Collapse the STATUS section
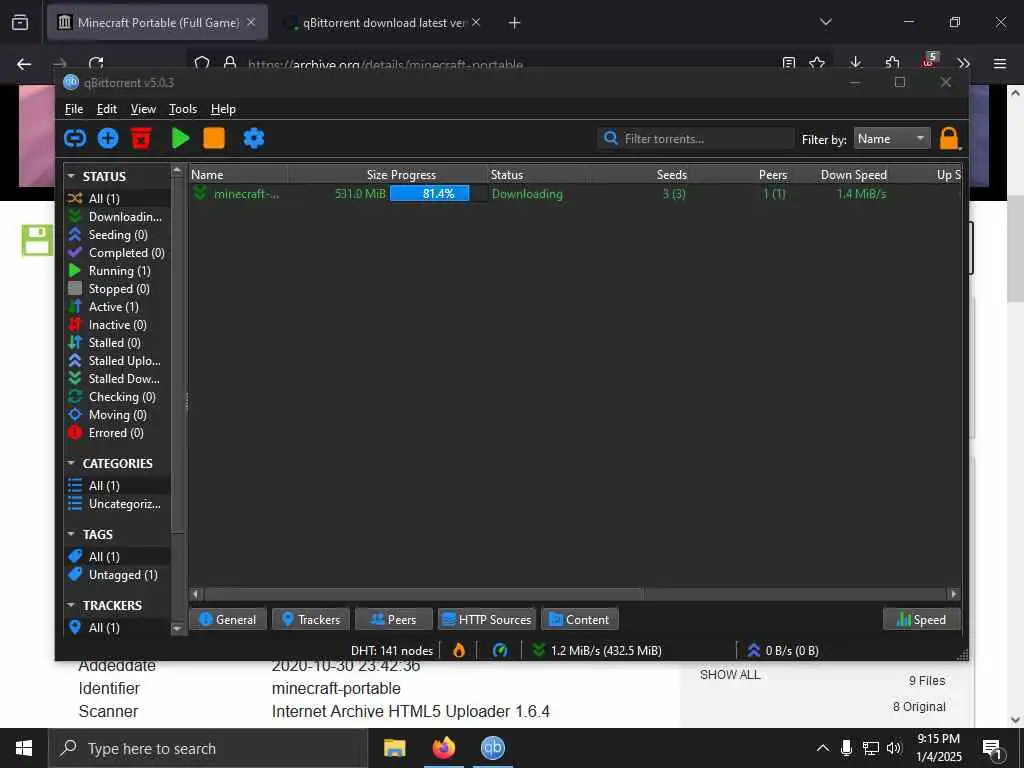This screenshot has width=1024, height=768. (71, 176)
